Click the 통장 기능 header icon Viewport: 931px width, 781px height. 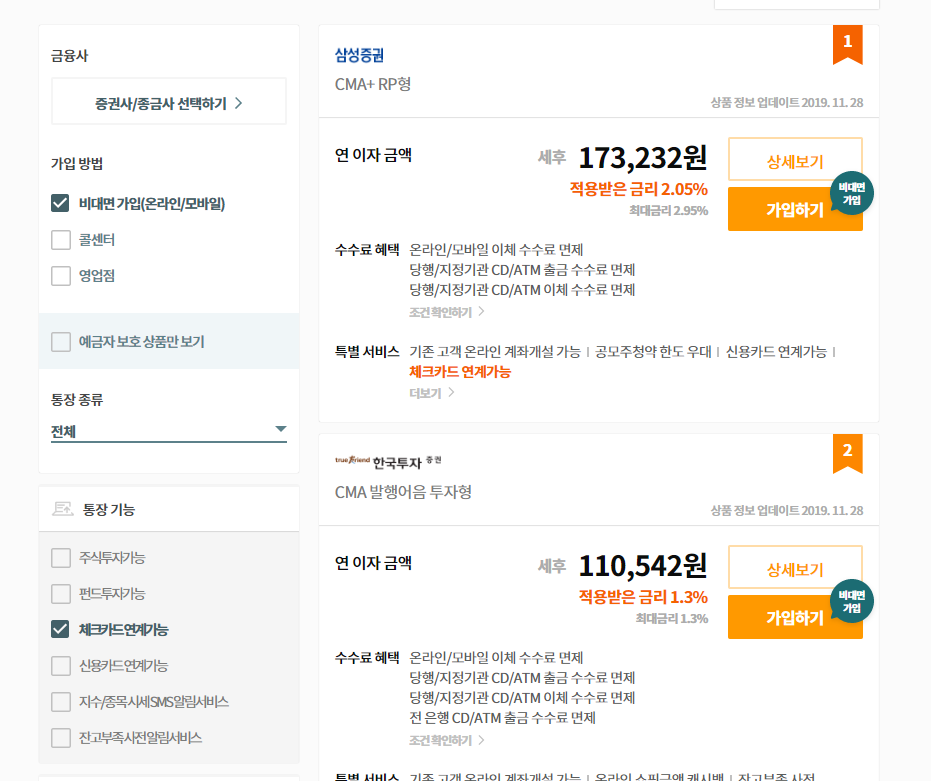pyautogui.click(x=62, y=509)
